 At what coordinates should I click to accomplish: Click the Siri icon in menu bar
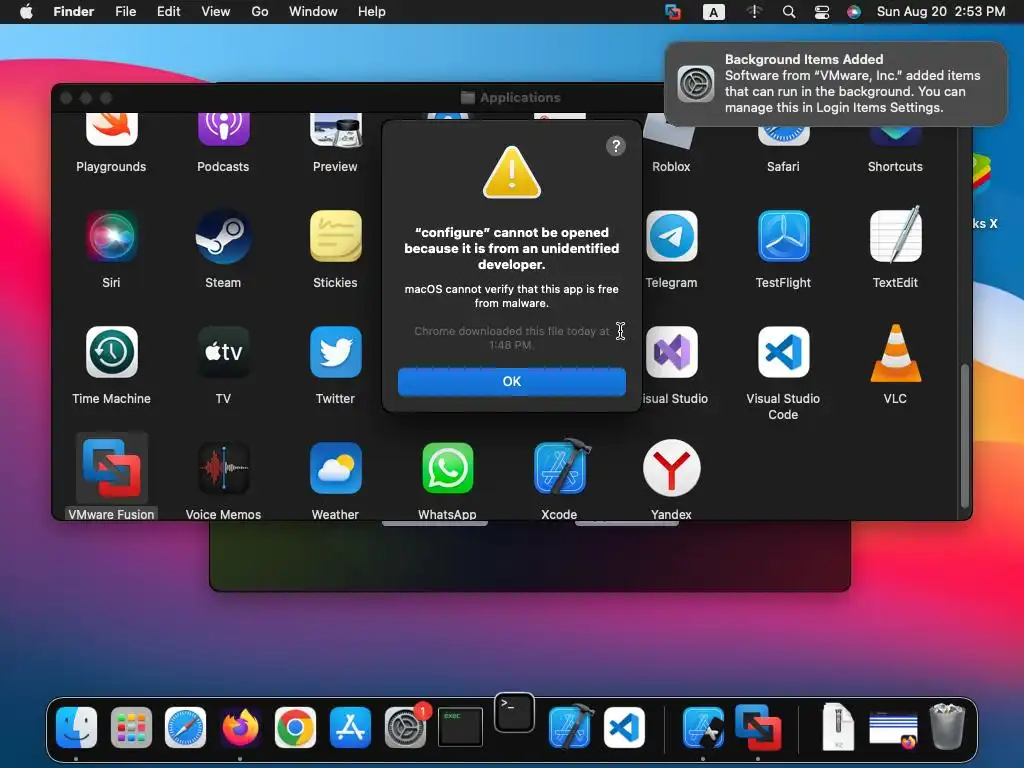tap(854, 12)
